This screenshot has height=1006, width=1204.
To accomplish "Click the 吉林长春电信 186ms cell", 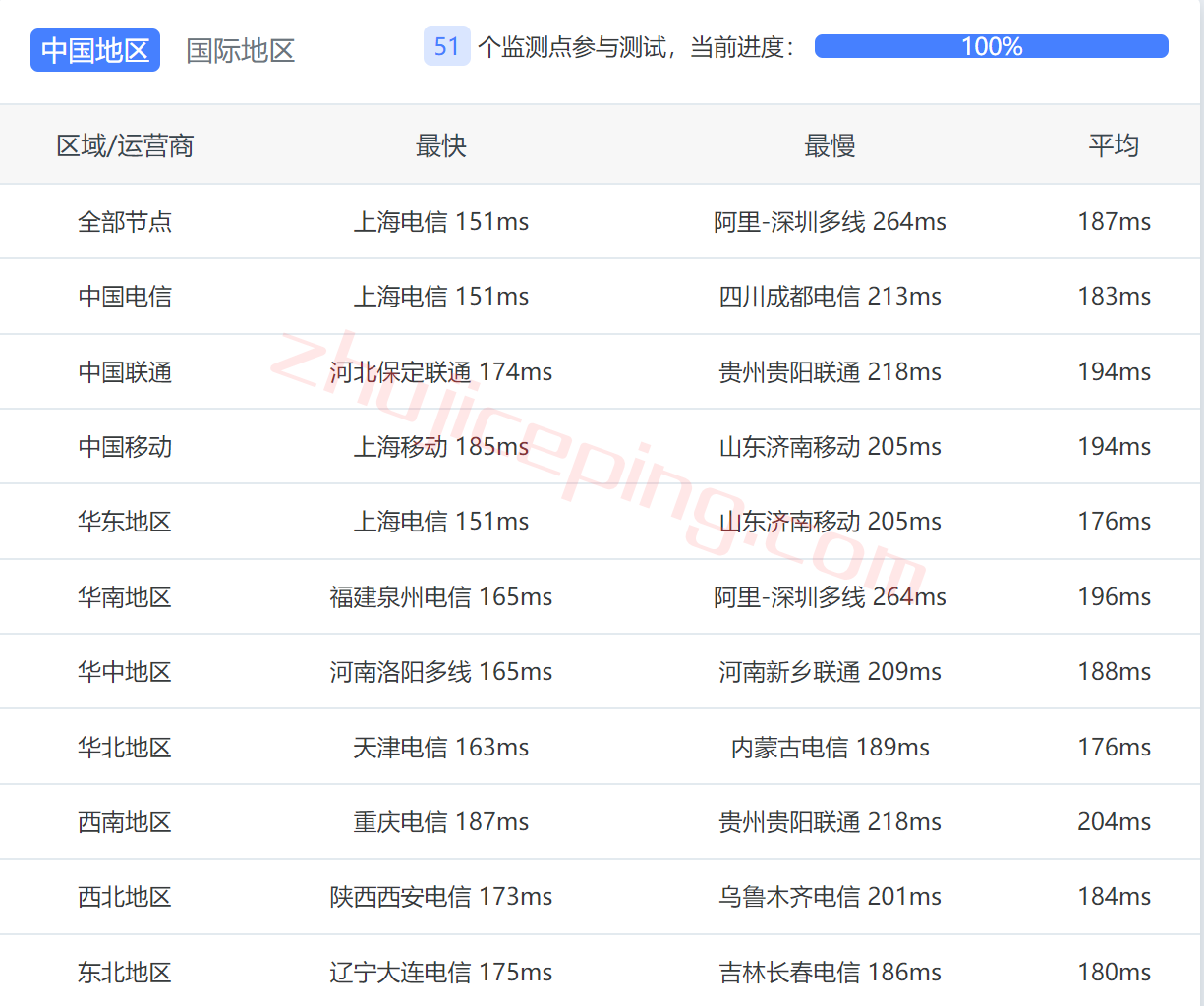I will tap(830, 972).
